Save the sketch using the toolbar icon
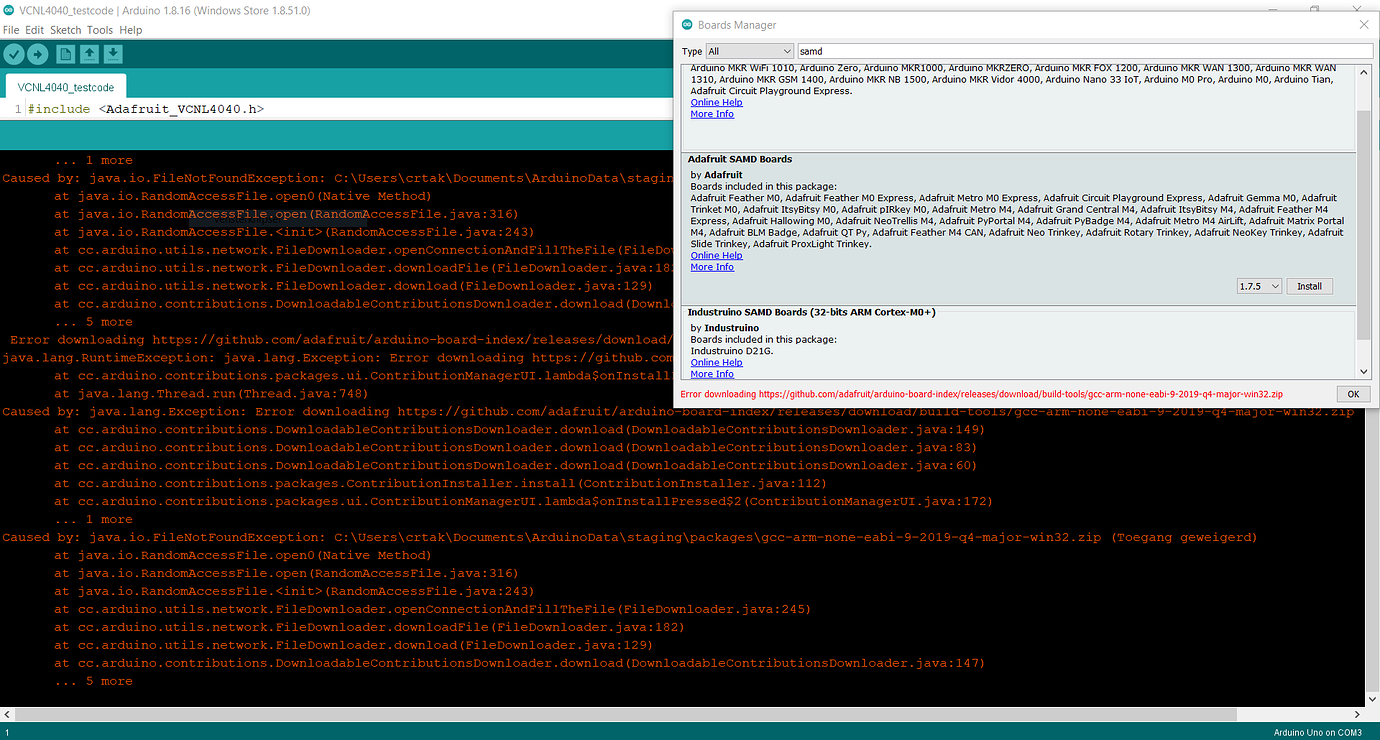 pyautogui.click(x=114, y=53)
